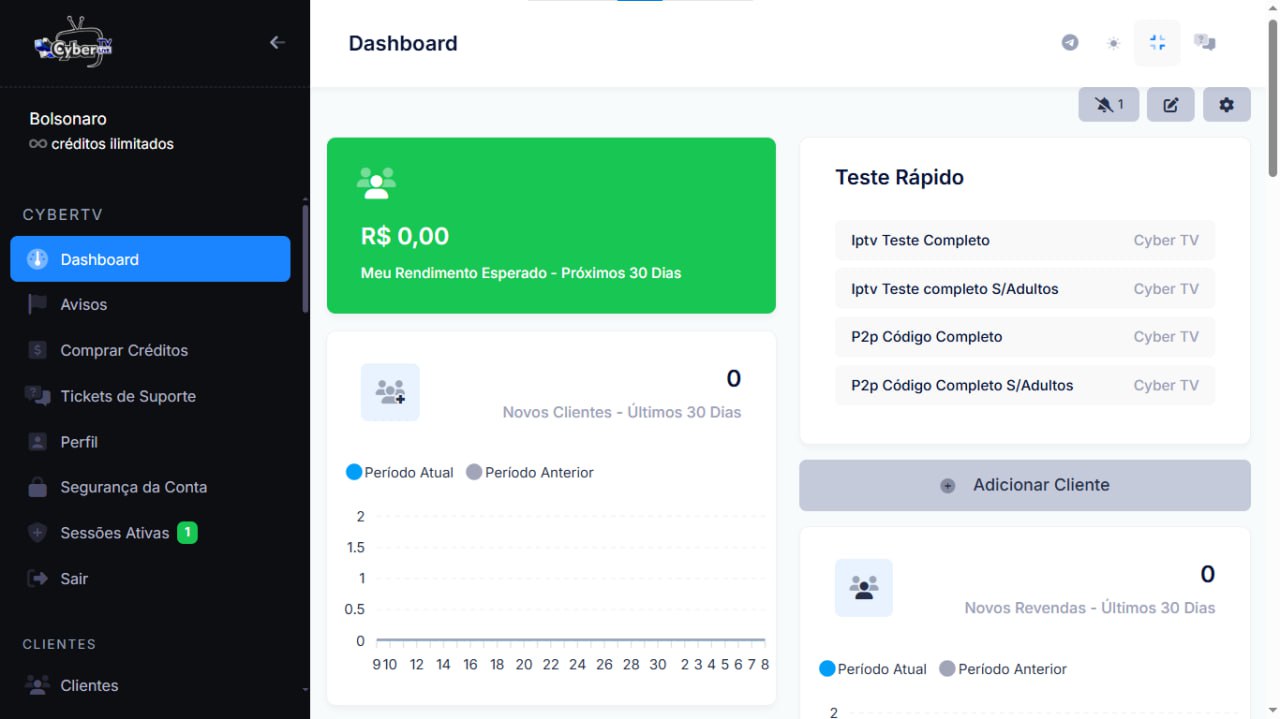Viewport: 1280px width, 719px height.
Task: Go to Comprar Créditos menu item
Action: 123,351
